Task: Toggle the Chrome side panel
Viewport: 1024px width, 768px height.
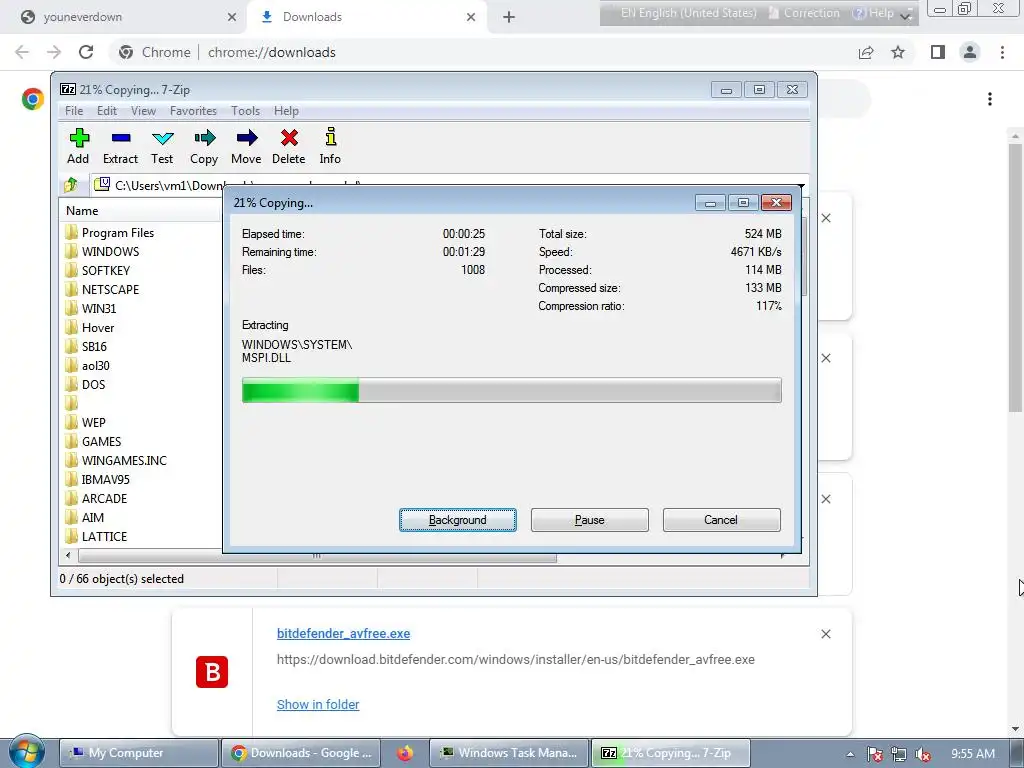Action: (x=938, y=52)
